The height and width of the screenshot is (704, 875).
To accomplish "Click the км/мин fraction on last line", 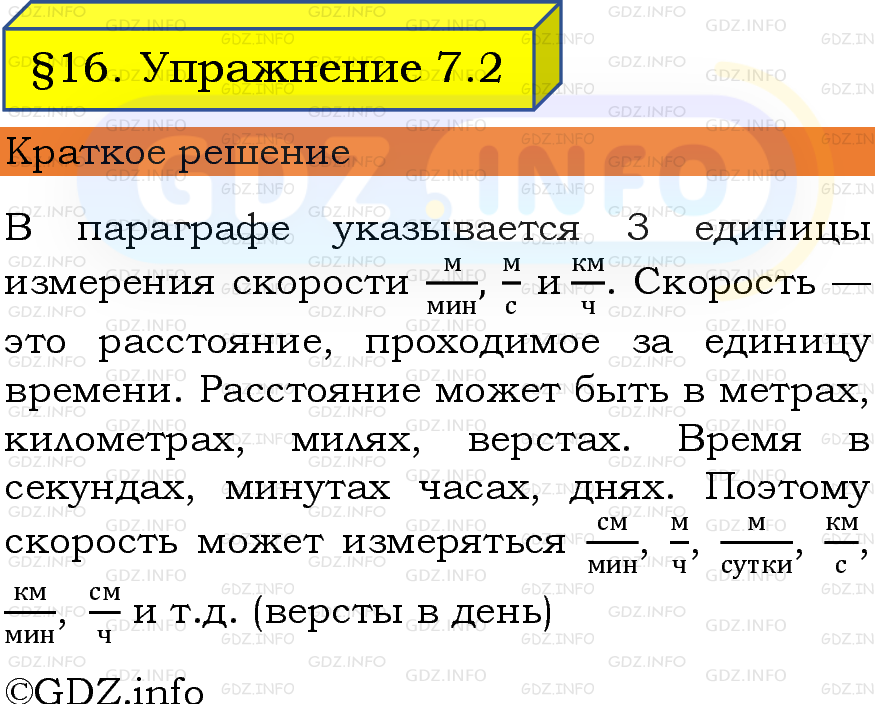I will (30, 614).
